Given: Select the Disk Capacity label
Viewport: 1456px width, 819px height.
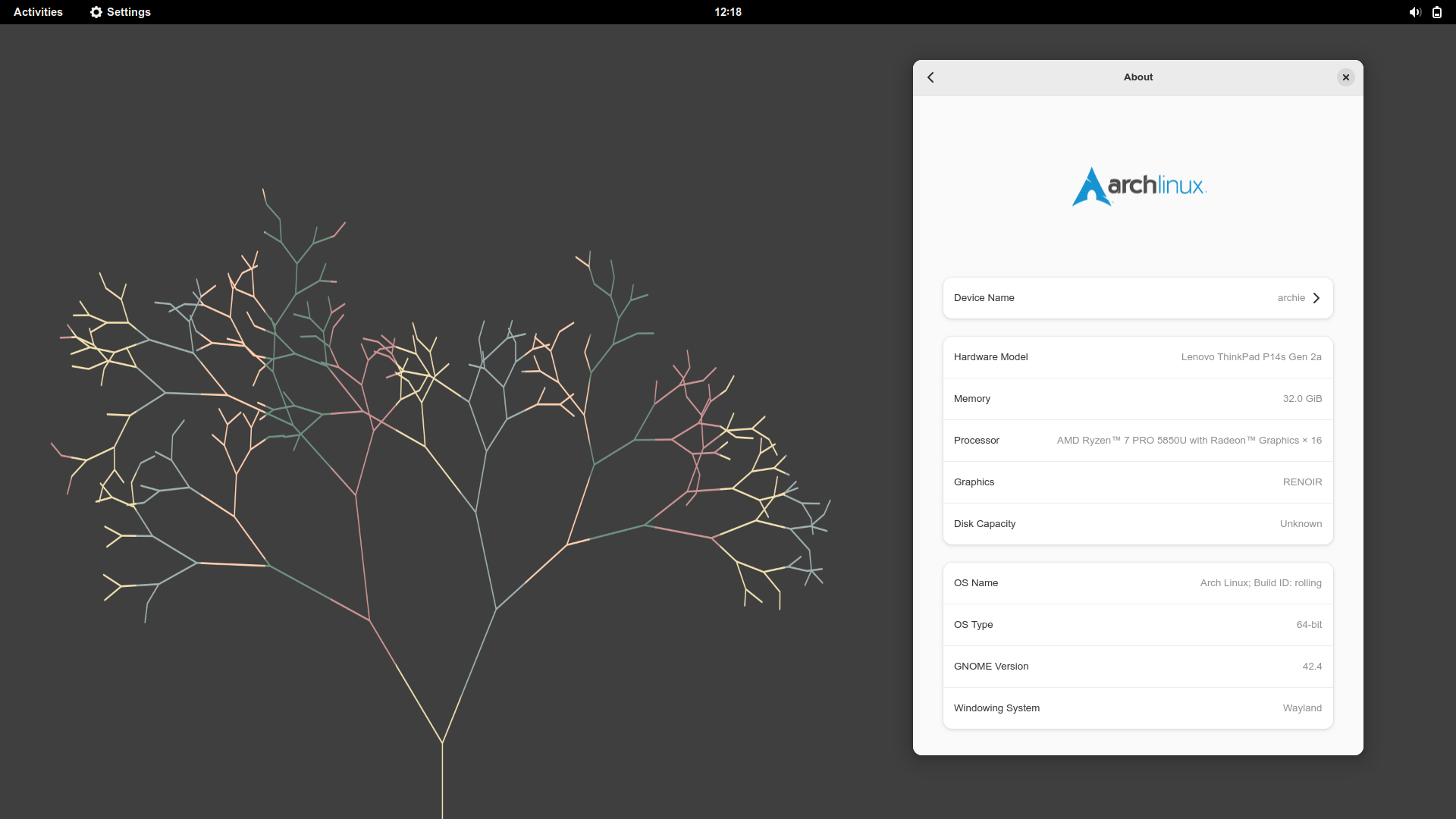Looking at the screenshot, I should click(984, 524).
